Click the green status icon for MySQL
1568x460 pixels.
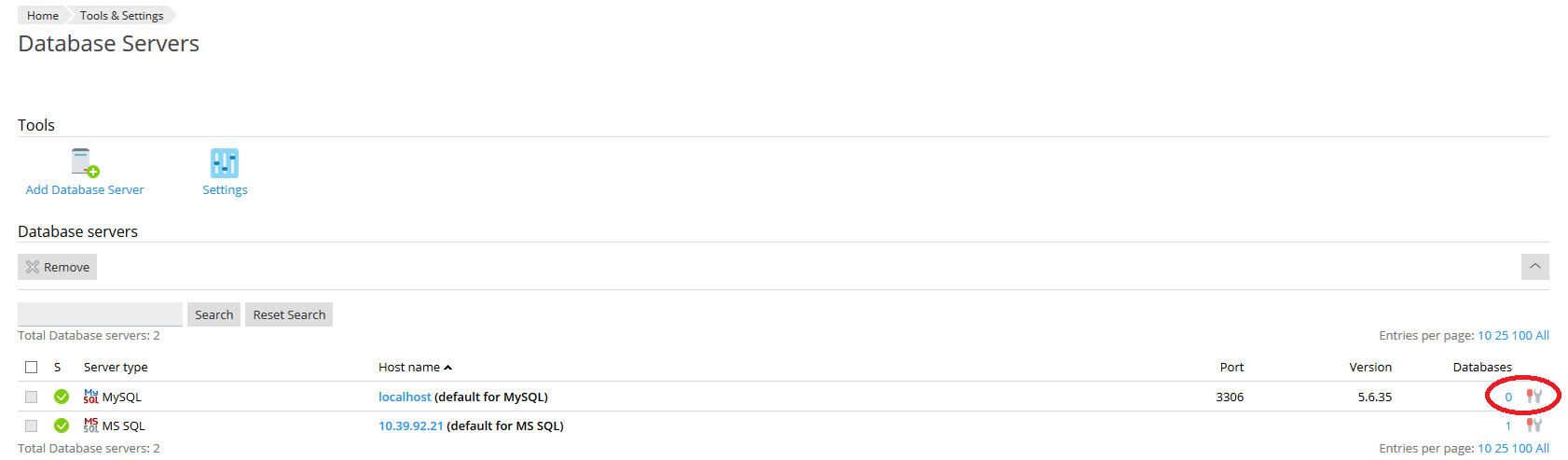click(x=62, y=397)
